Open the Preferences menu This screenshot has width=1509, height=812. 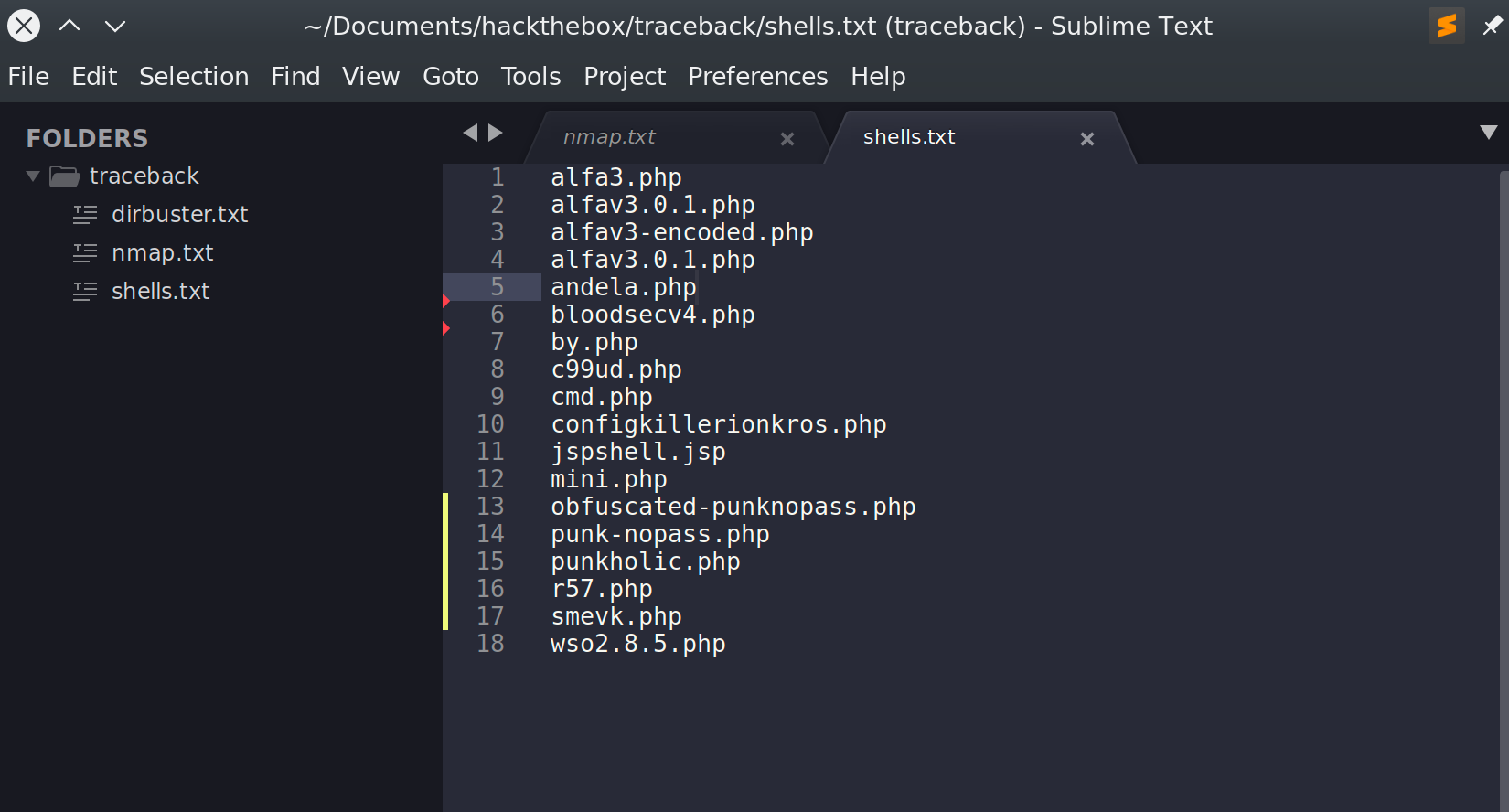point(757,76)
